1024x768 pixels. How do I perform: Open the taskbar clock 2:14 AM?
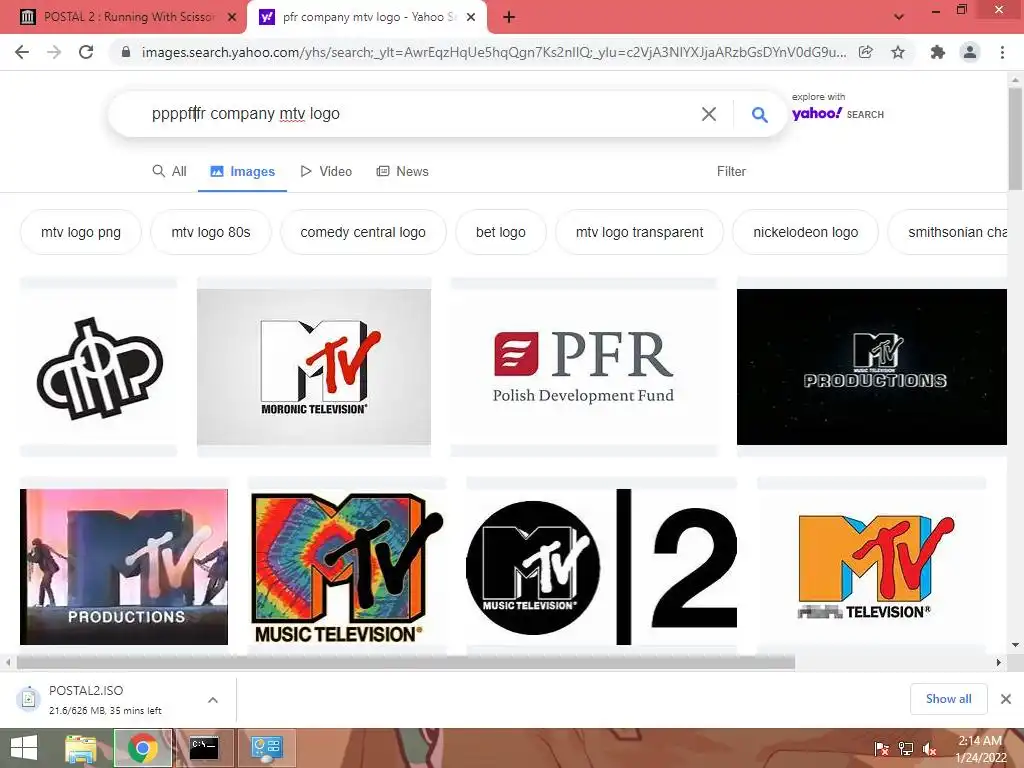(x=980, y=748)
